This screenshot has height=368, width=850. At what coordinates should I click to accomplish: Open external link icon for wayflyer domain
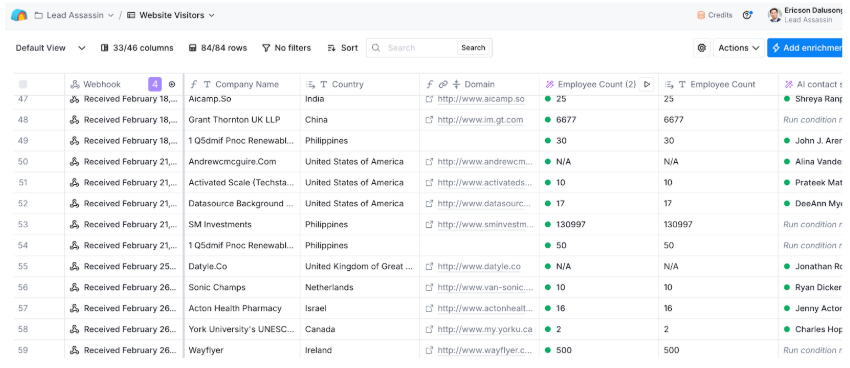click(x=429, y=350)
